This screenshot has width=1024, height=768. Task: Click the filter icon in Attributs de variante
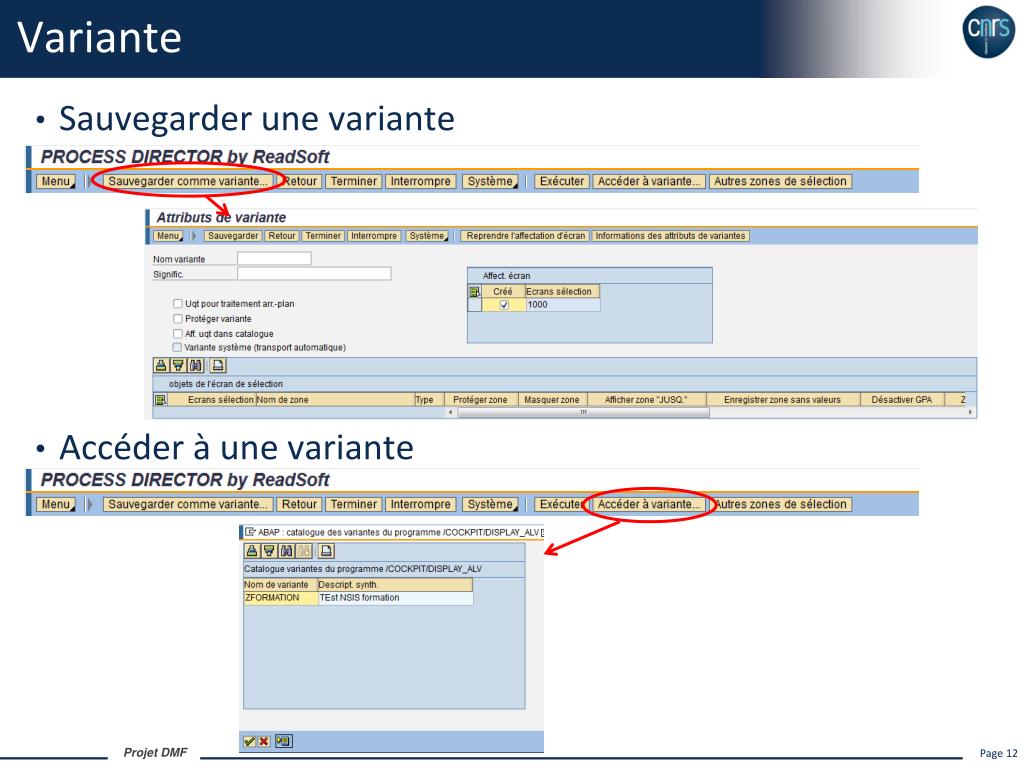click(x=178, y=366)
